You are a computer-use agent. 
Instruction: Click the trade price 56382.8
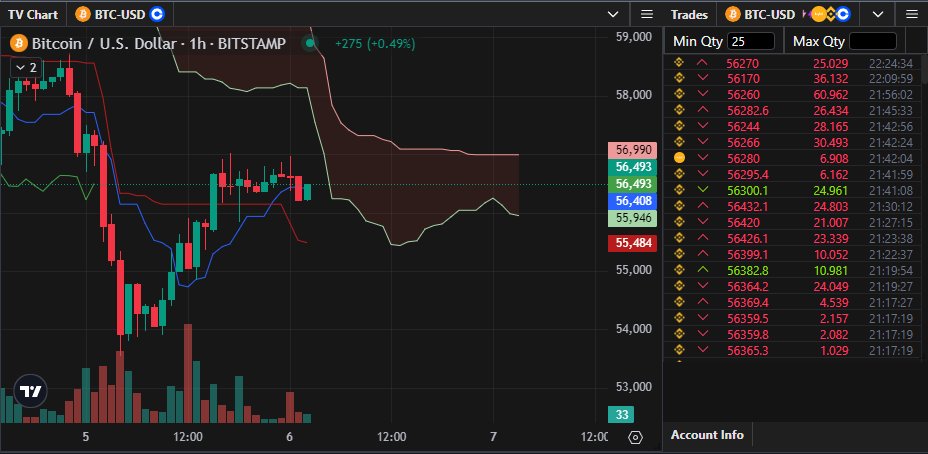click(x=747, y=271)
